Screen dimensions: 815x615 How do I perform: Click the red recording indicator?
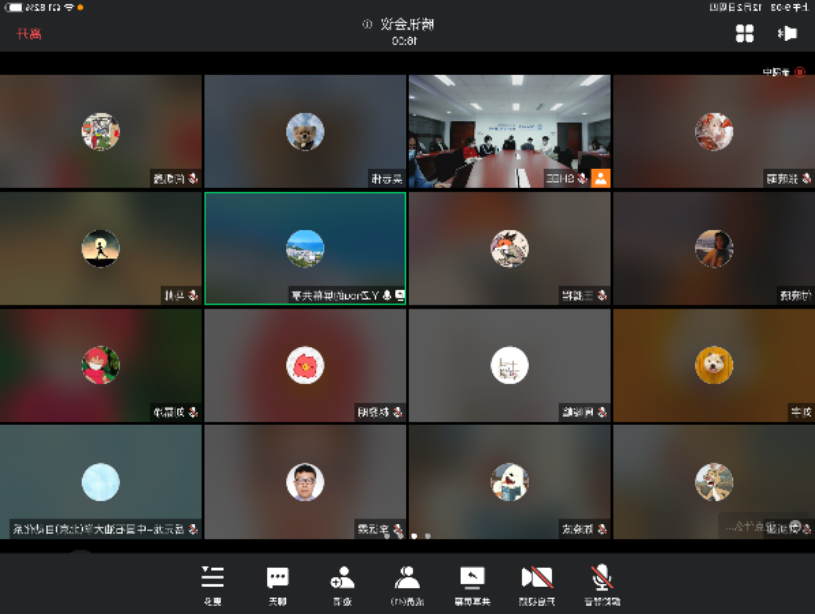[800, 72]
